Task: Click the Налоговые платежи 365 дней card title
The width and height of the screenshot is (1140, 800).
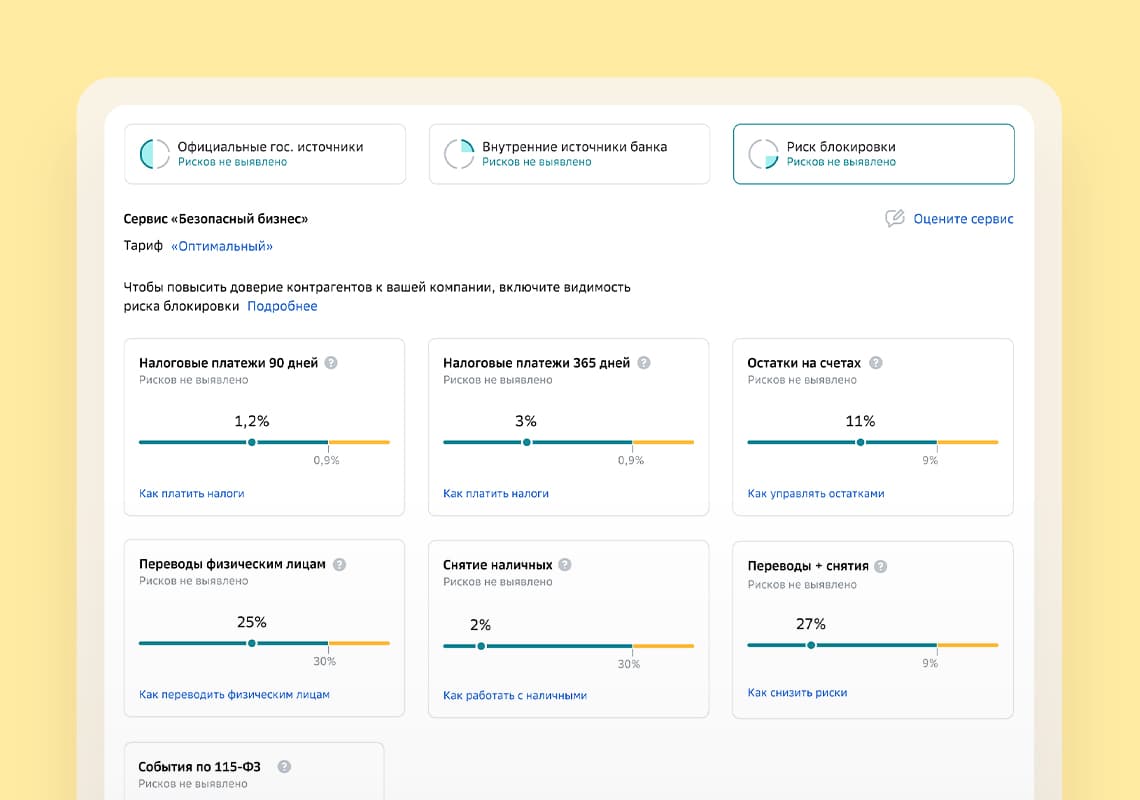Action: pos(537,363)
